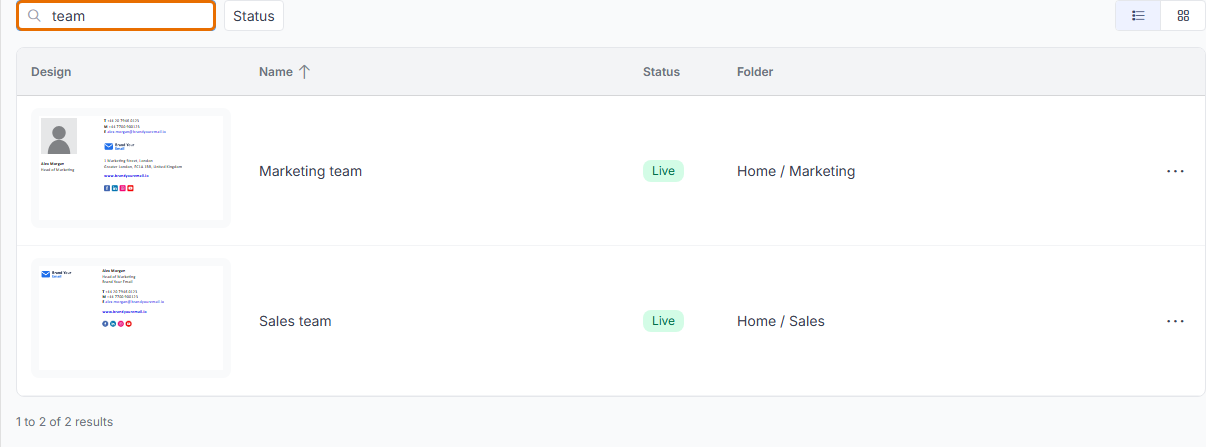
Task: Click the search magnifier icon
Action: [x=34, y=16]
